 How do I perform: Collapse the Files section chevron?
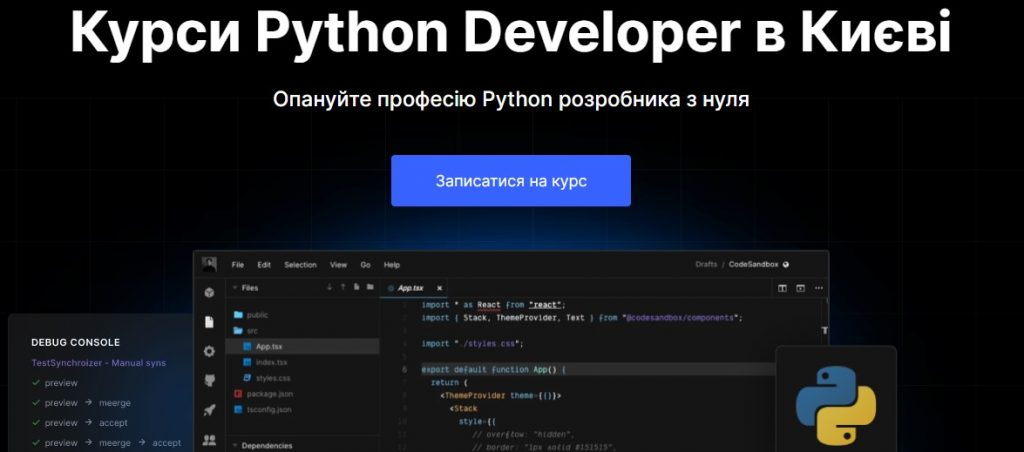click(x=234, y=287)
